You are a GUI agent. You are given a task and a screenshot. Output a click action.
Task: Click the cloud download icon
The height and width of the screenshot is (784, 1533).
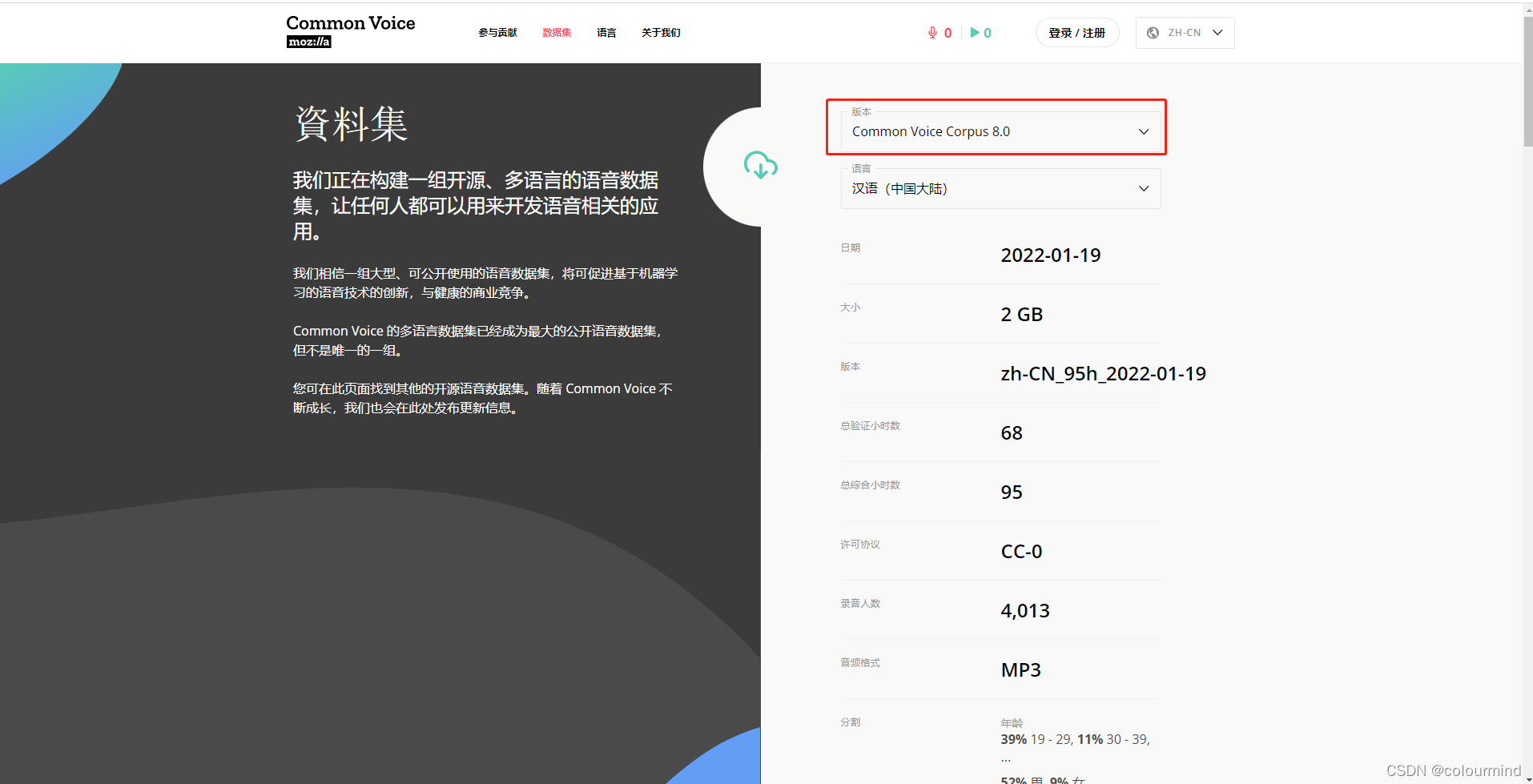pos(760,166)
